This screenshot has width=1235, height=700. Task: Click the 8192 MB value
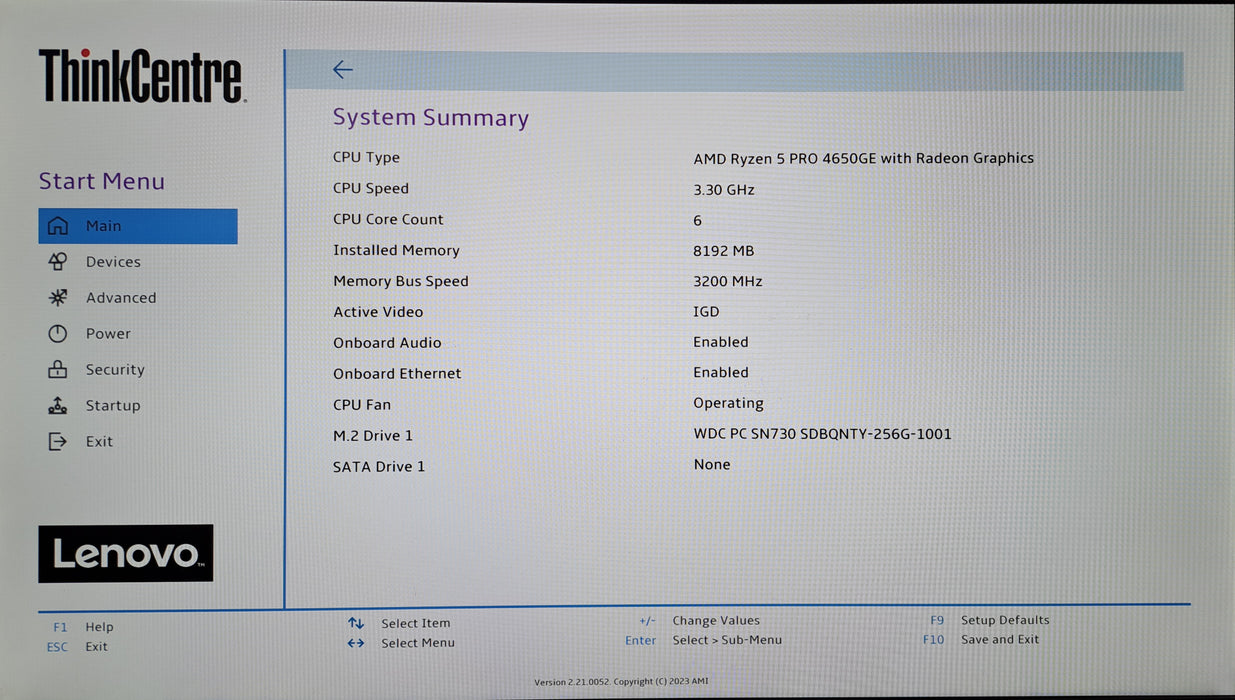[724, 251]
